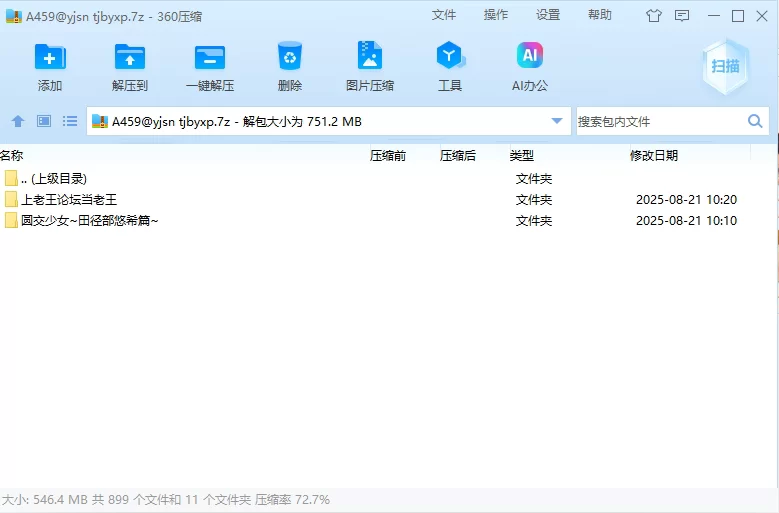The image size is (779, 513).
Task: Maximize the 360压缩 window
Action: coord(738,16)
